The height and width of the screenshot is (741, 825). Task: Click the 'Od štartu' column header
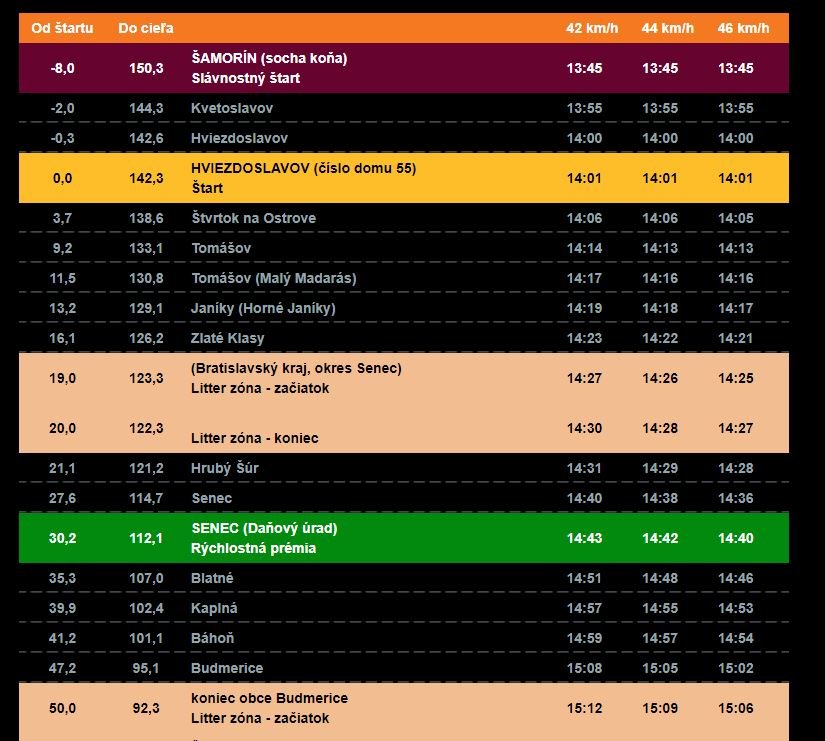click(62, 28)
